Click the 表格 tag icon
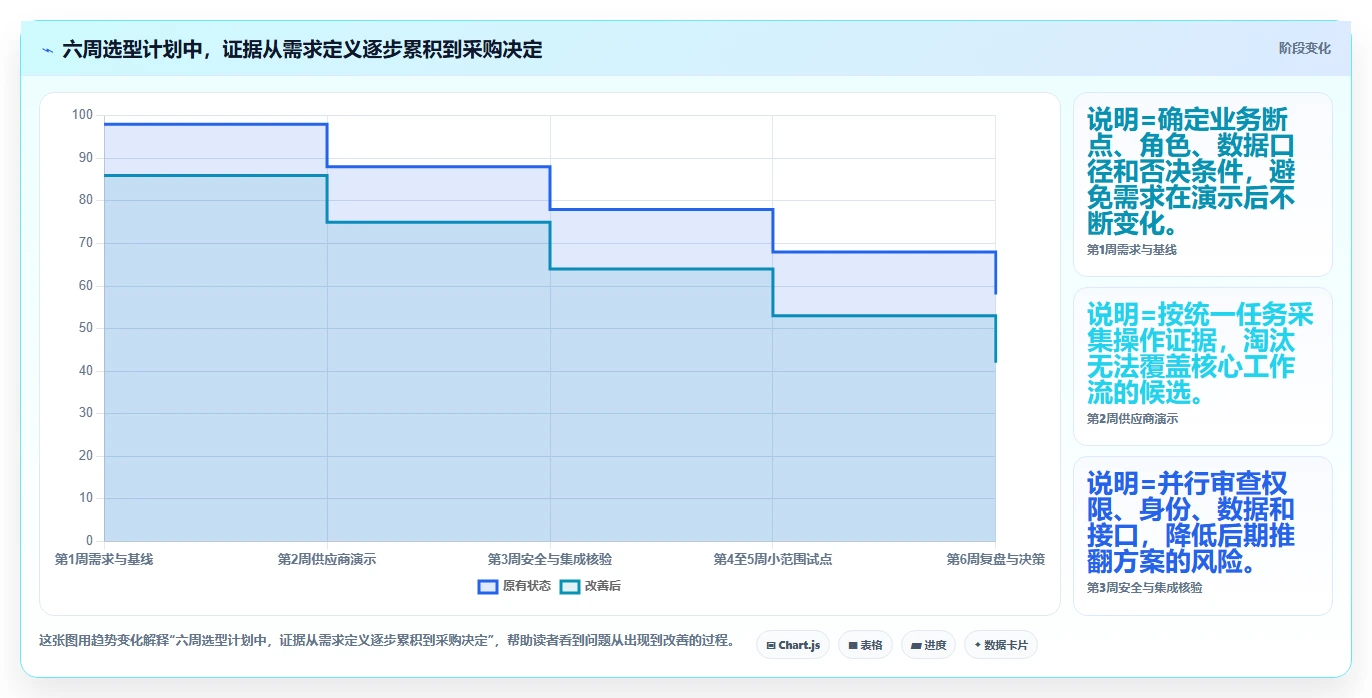The width and height of the screenshot is (1372, 698). click(852, 646)
